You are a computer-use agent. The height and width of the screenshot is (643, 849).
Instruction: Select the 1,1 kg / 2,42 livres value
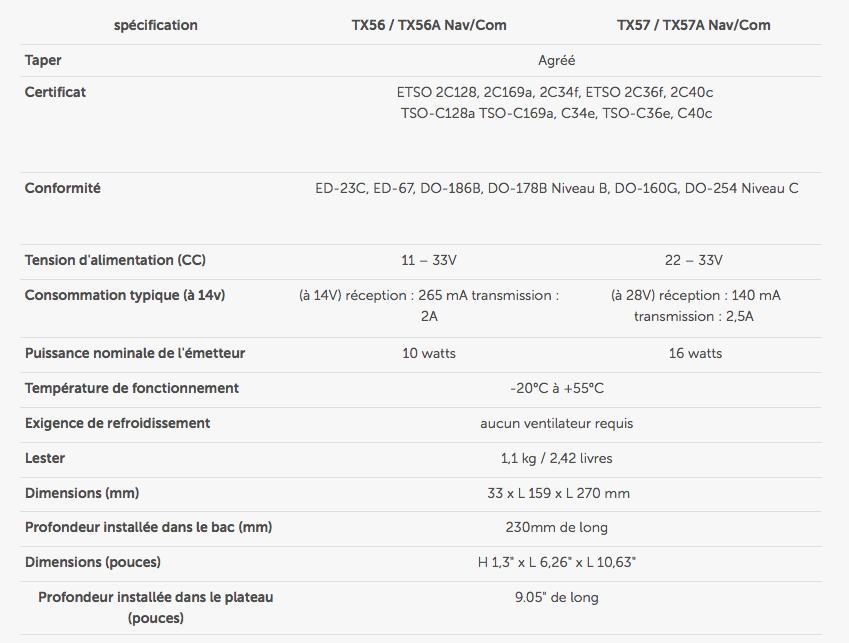coord(557,458)
